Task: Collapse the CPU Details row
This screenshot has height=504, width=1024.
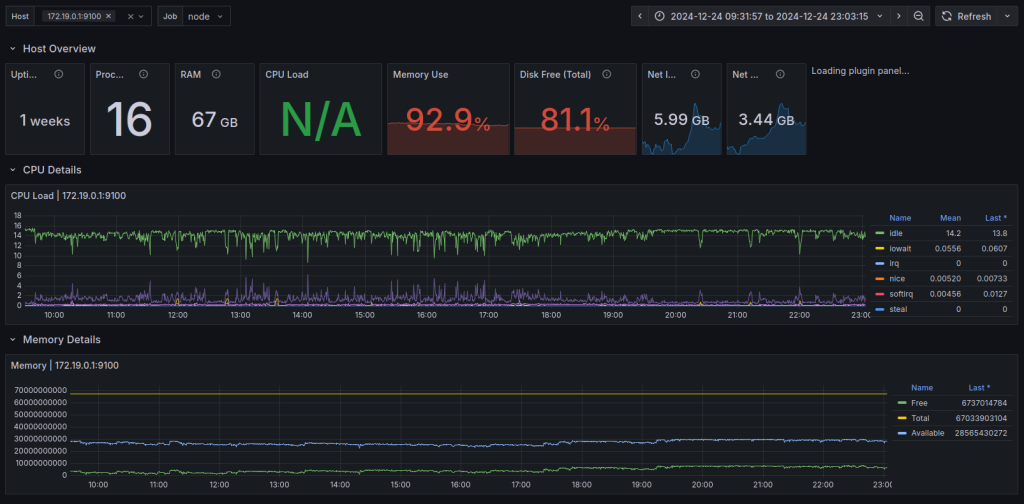Action: tap(12, 170)
